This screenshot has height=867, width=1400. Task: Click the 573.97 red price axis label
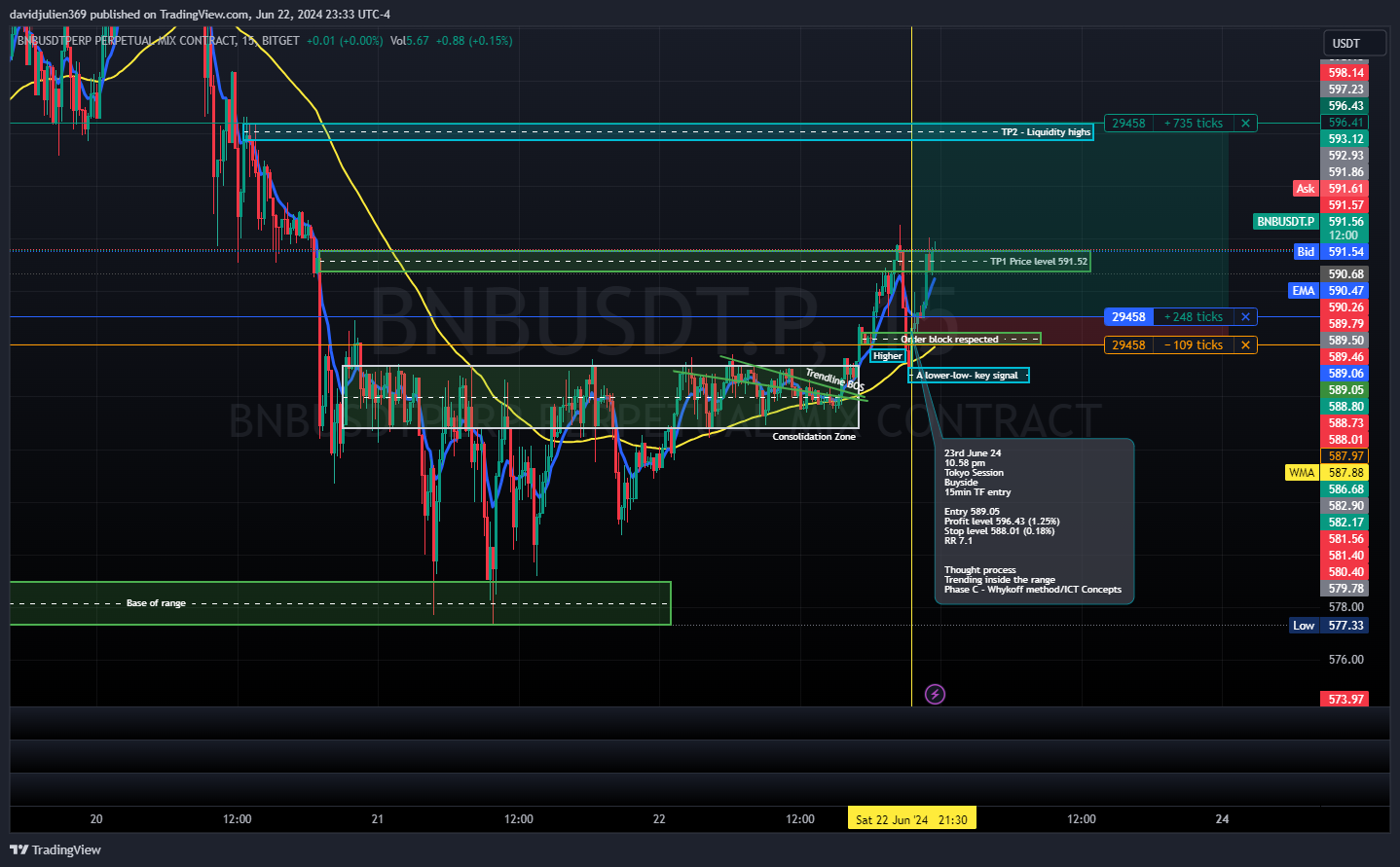coord(1345,700)
